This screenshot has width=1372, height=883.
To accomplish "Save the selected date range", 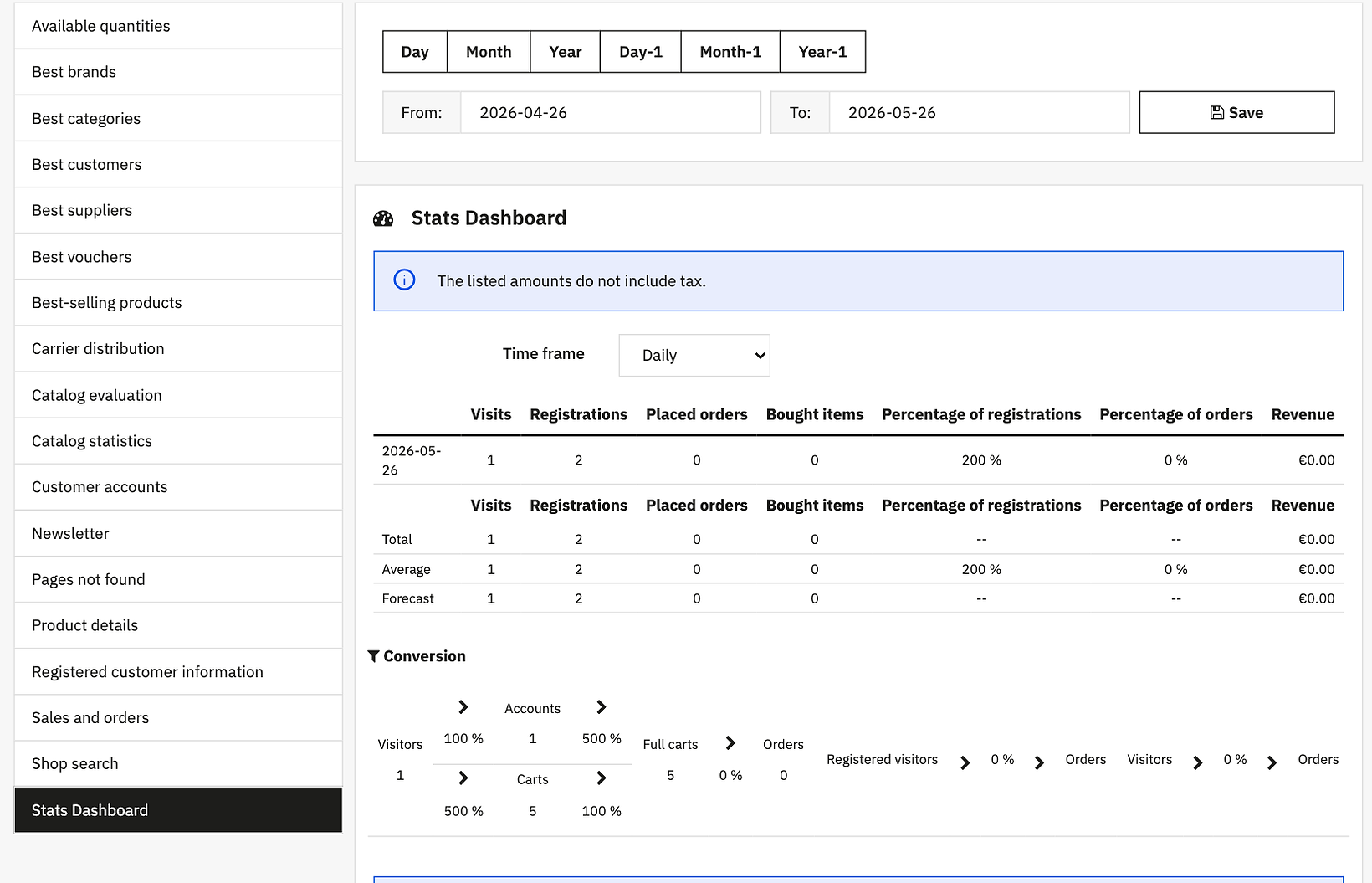I will click(x=1236, y=112).
